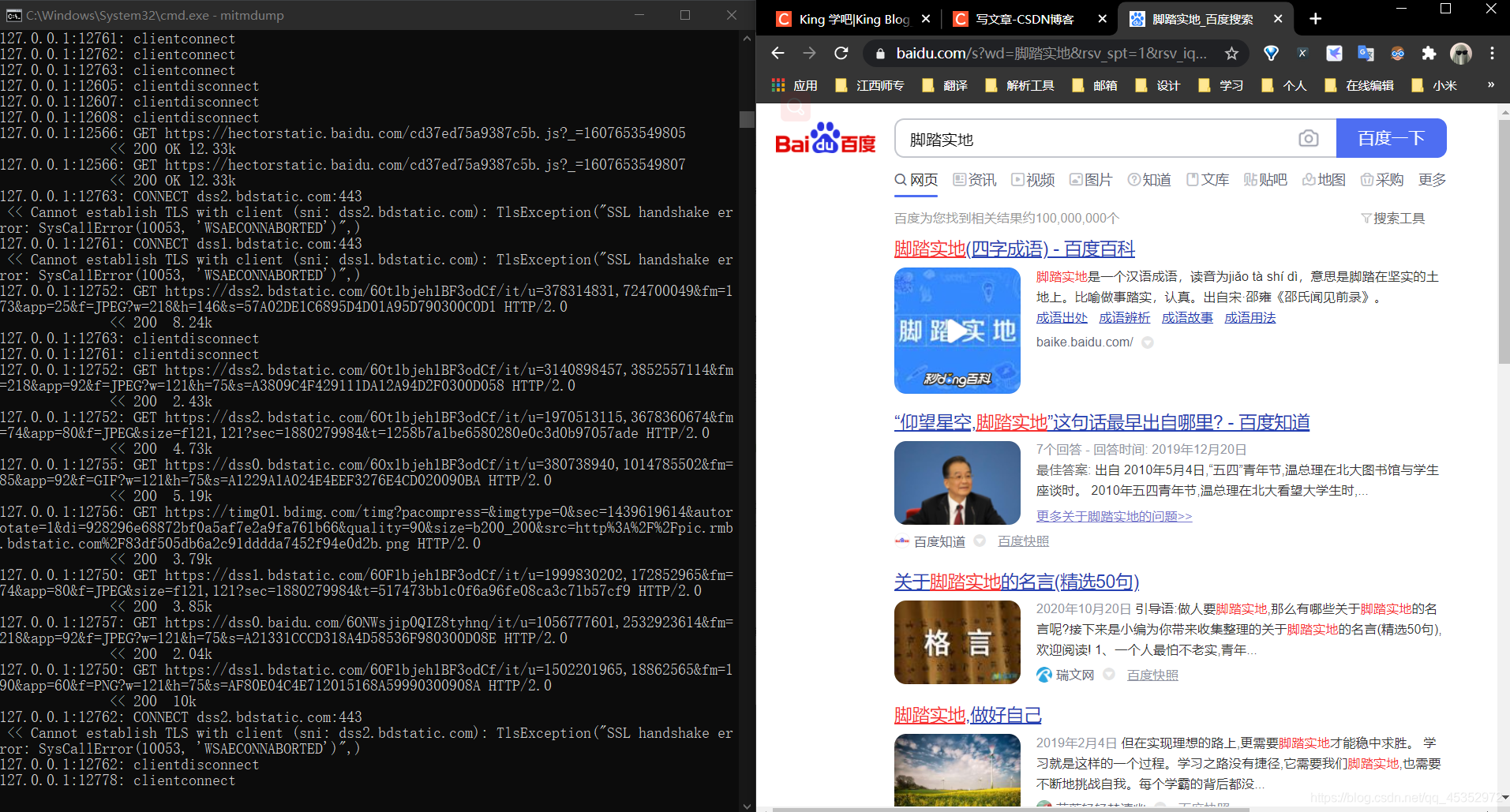Open the 解析工具 bookmark folder

pos(1020,85)
